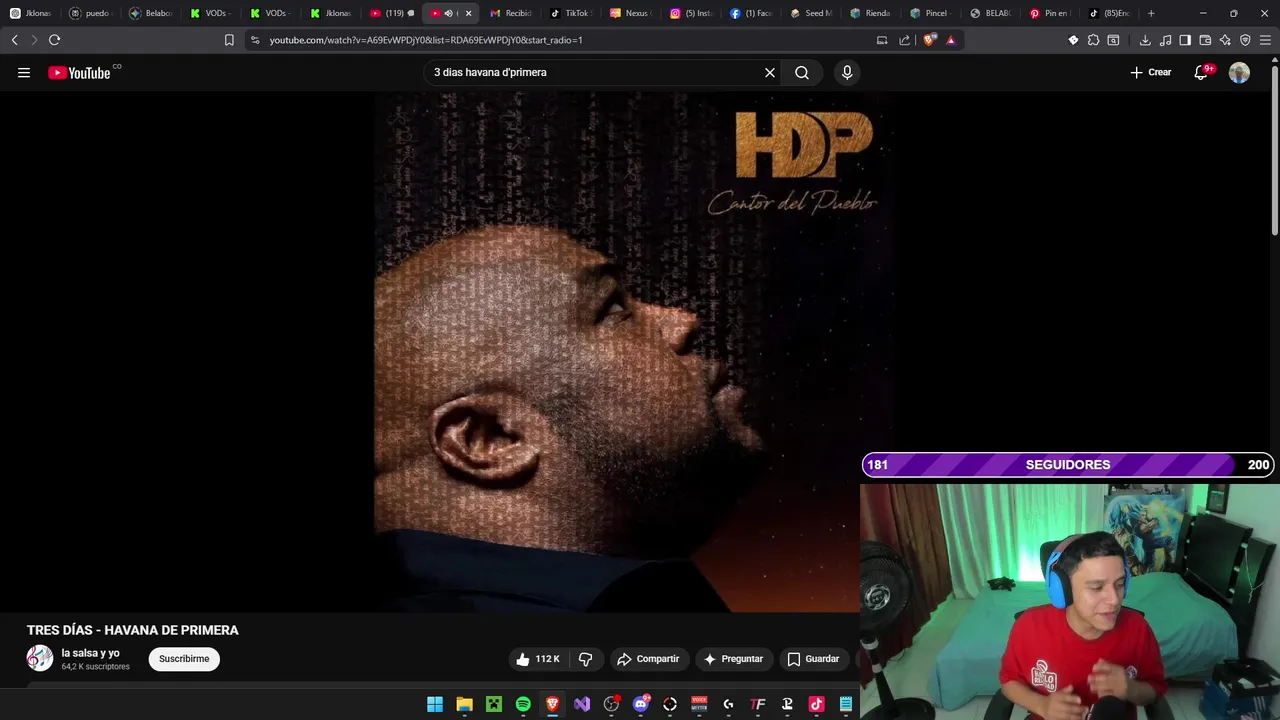
Task: Open la salsa y yo channel name
Action: coord(90,653)
